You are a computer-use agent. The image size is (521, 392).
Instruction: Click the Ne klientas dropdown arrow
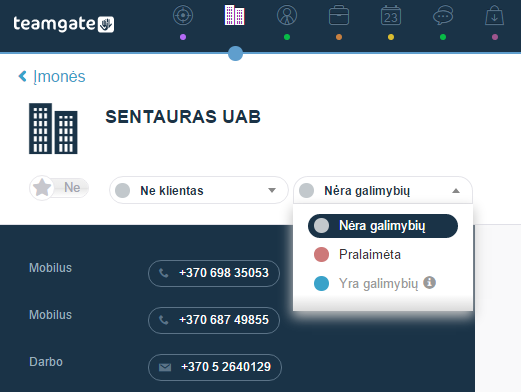[272, 190]
